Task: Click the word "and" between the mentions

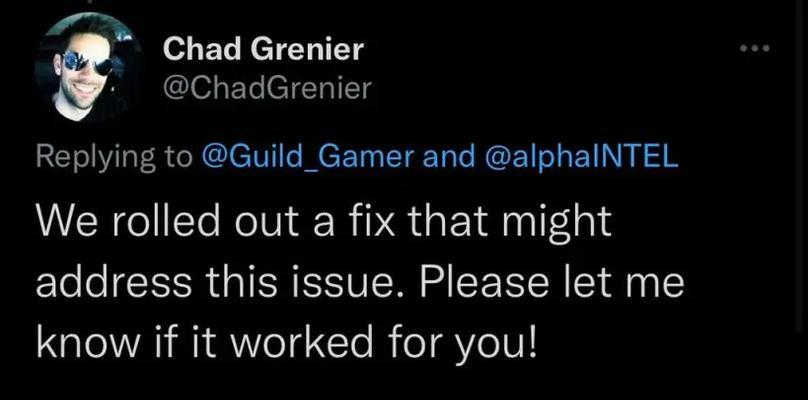Action: point(450,157)
